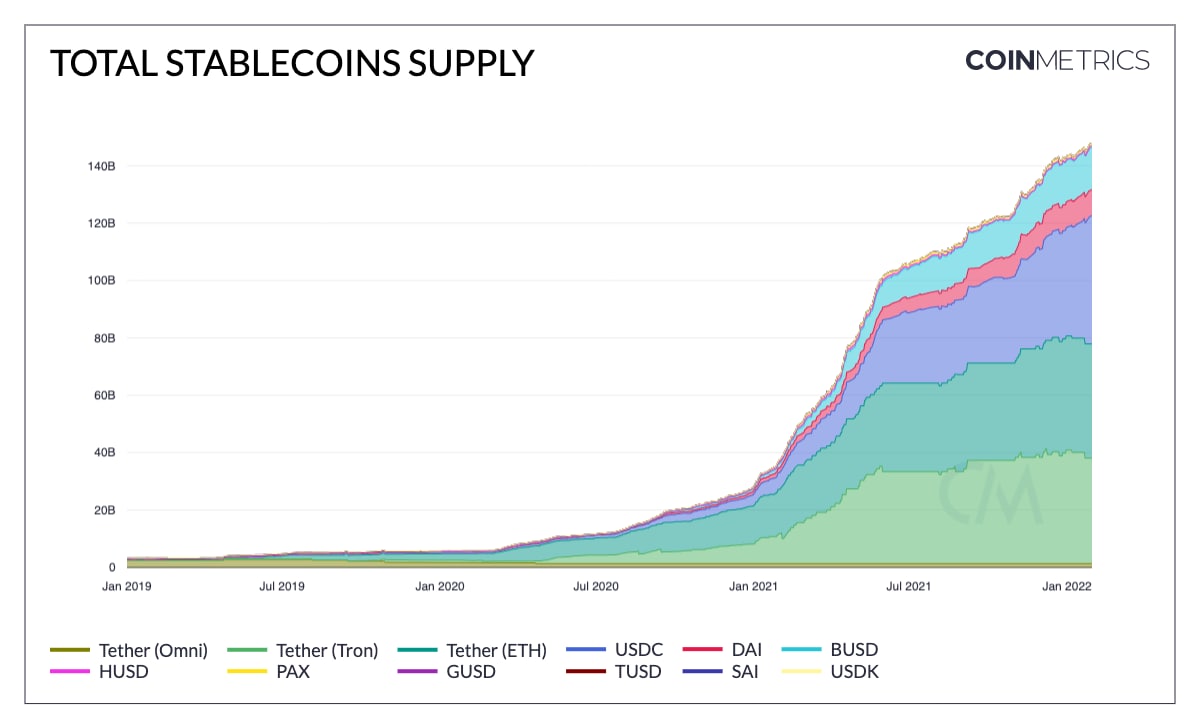
Task: Click the Jul 2020 x-axis label
Action: tap(595, 587)
